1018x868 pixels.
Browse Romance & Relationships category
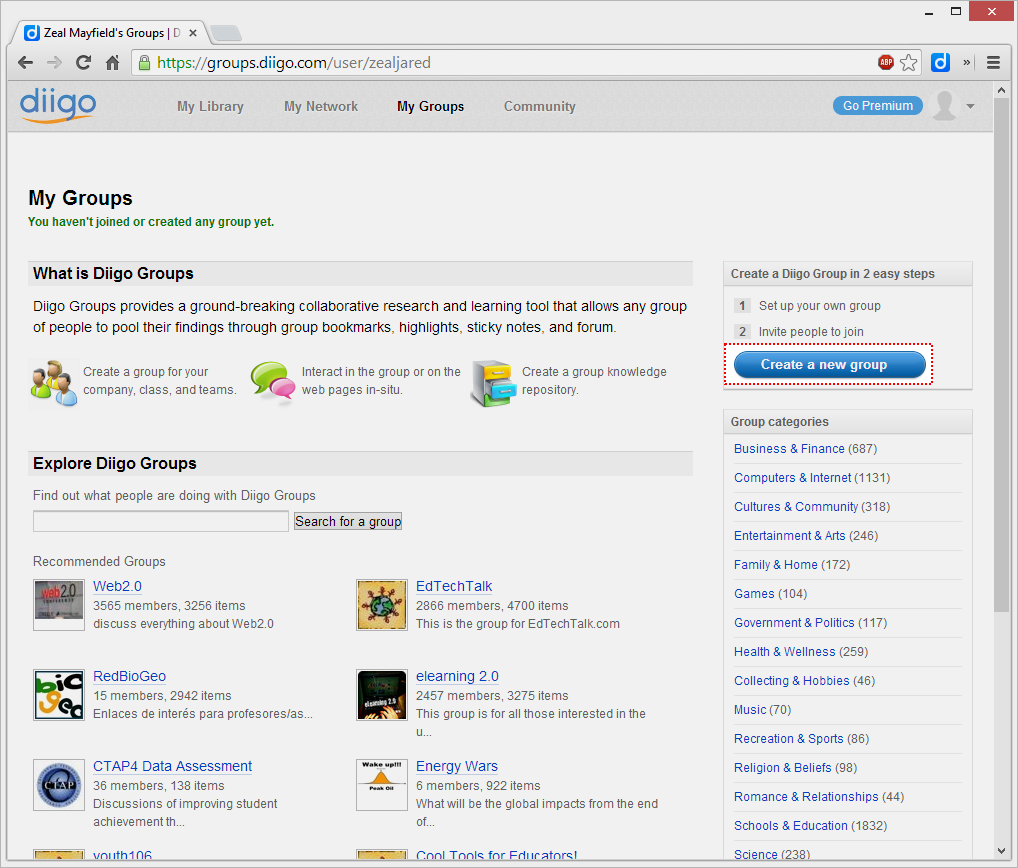tap(806, 797)
